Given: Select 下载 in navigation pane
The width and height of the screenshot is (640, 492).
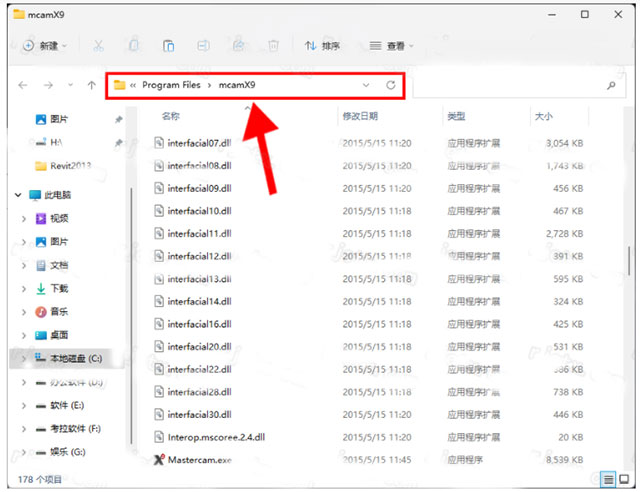Looking at the screenshot, I should [x=52, y=289].
